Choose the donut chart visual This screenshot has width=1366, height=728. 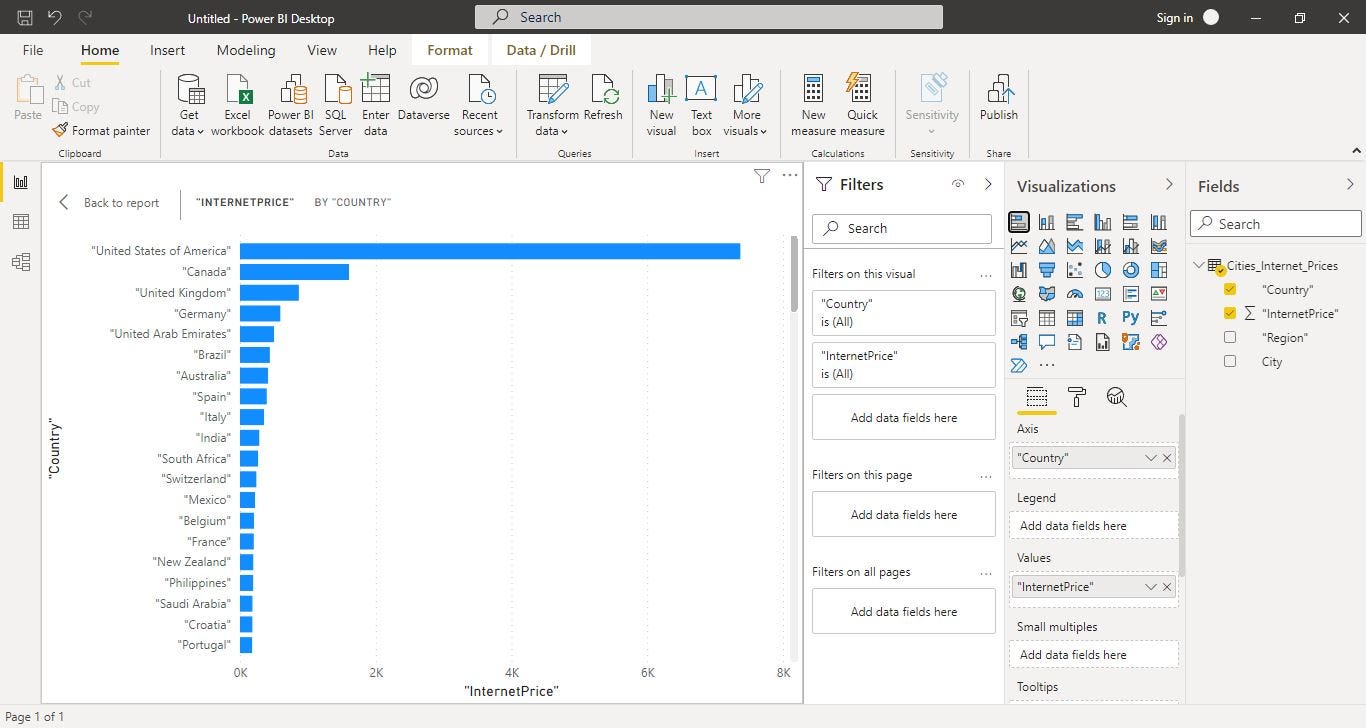[1131, 270]
